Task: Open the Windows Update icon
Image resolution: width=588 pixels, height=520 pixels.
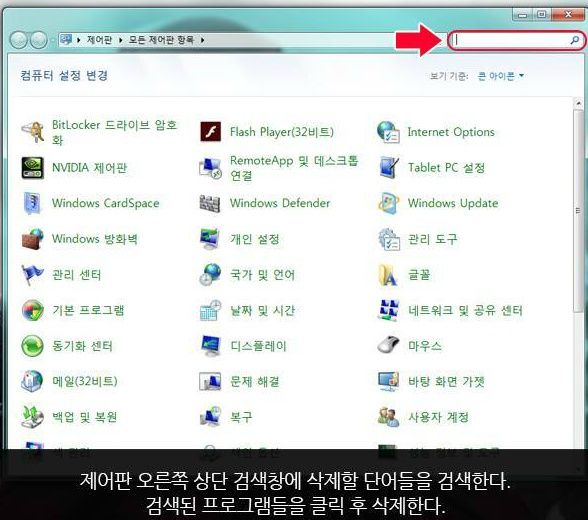Action: point(388,203)
